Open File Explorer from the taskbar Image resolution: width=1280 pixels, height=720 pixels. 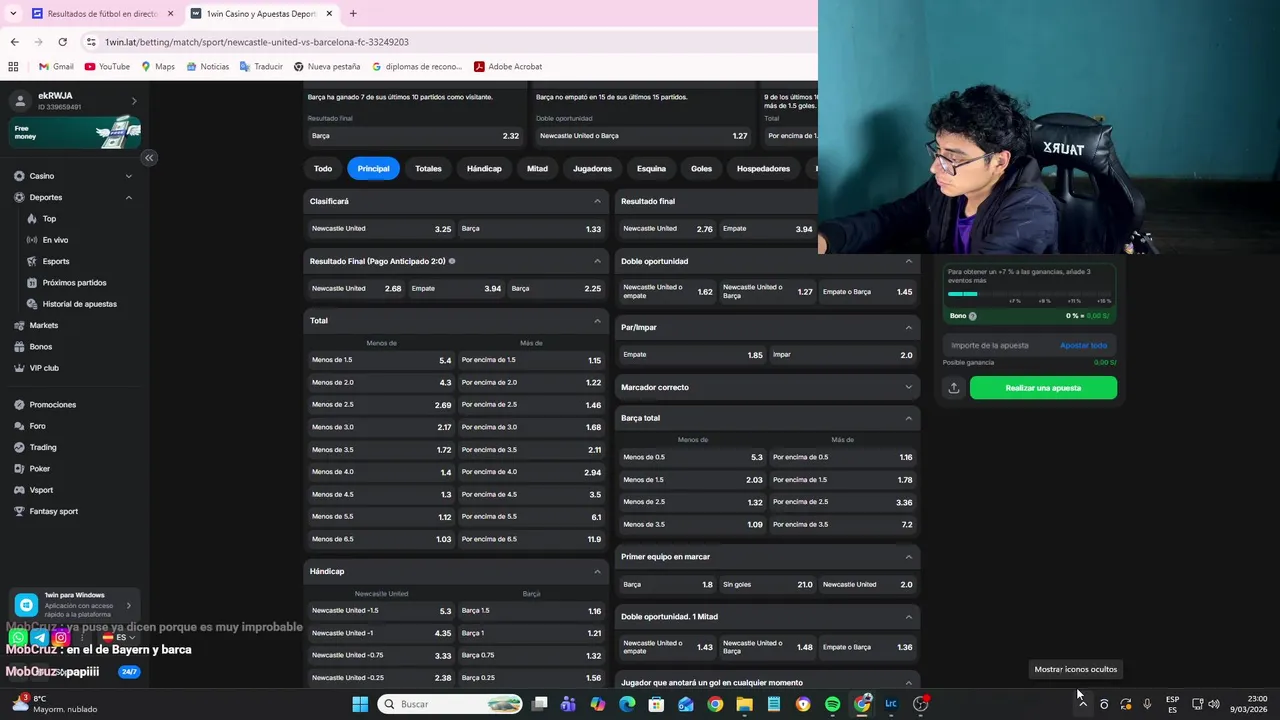coord(744,704)
